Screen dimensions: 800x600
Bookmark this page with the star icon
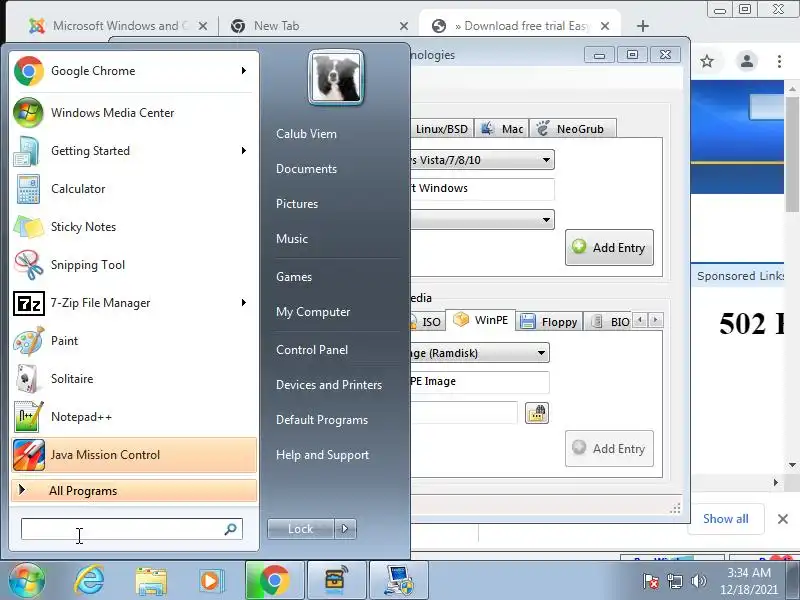707,62
